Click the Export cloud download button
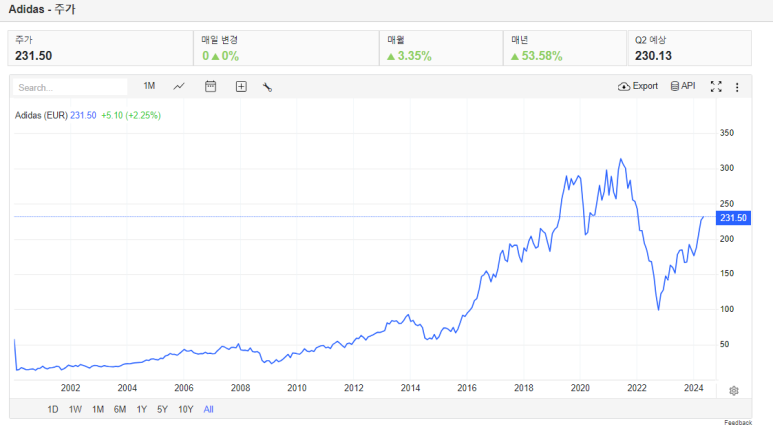The image size is (773, 427). pos(637,86)
